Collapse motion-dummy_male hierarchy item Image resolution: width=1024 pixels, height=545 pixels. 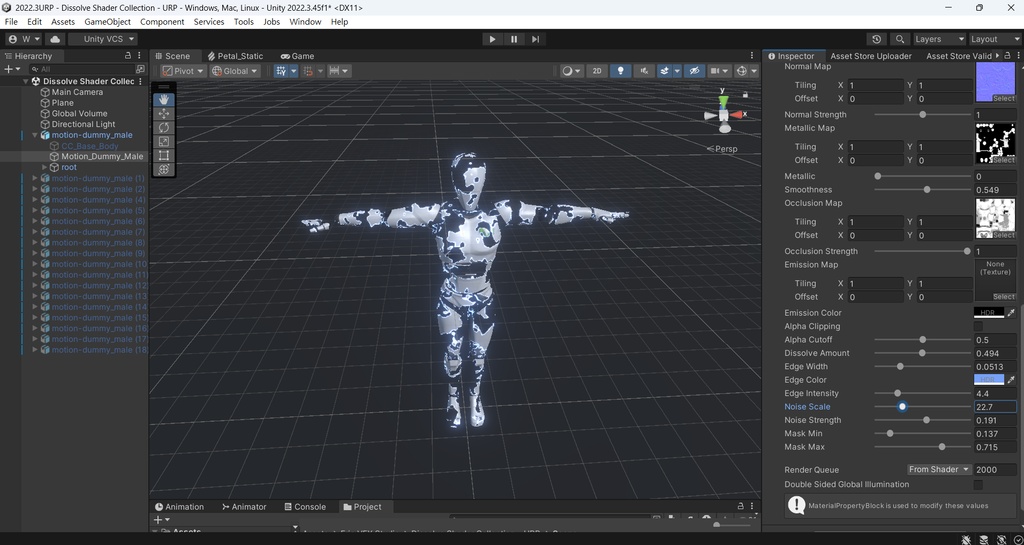click(35, 135)
